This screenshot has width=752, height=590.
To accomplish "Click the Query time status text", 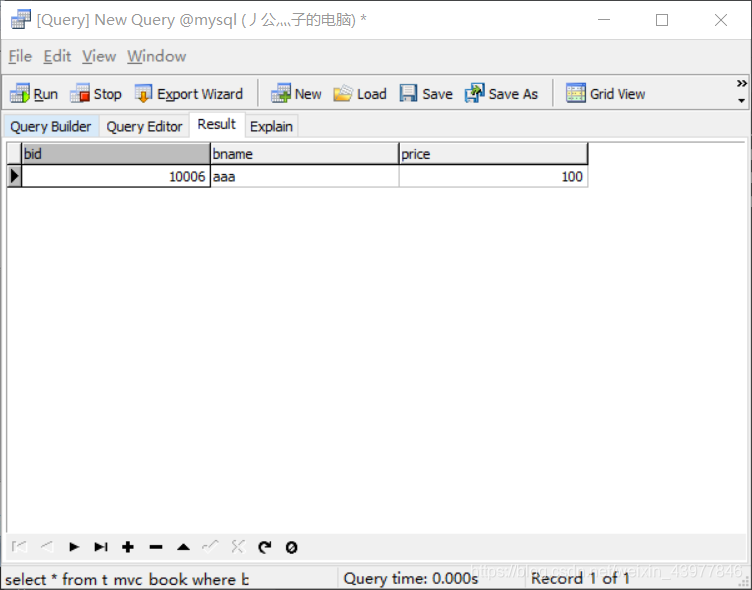I will [411, 578].
